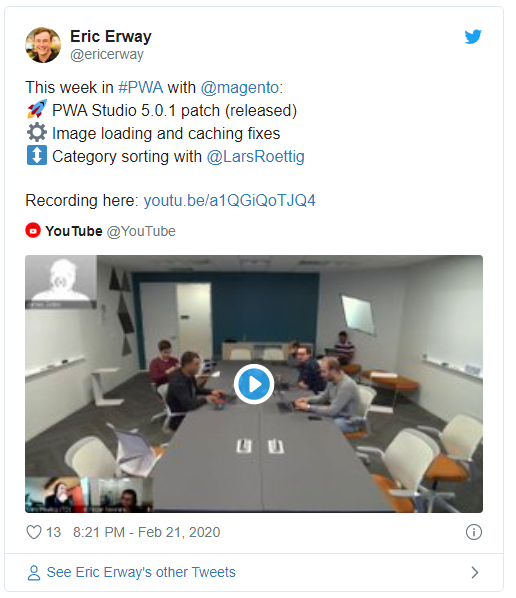516x598 pixels.
Task: Click the red YouTube logo icon
Action: pos(33,230)
